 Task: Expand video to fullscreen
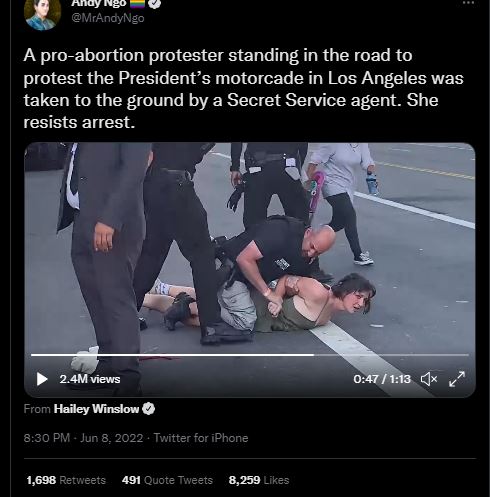(x=457, y=379)
